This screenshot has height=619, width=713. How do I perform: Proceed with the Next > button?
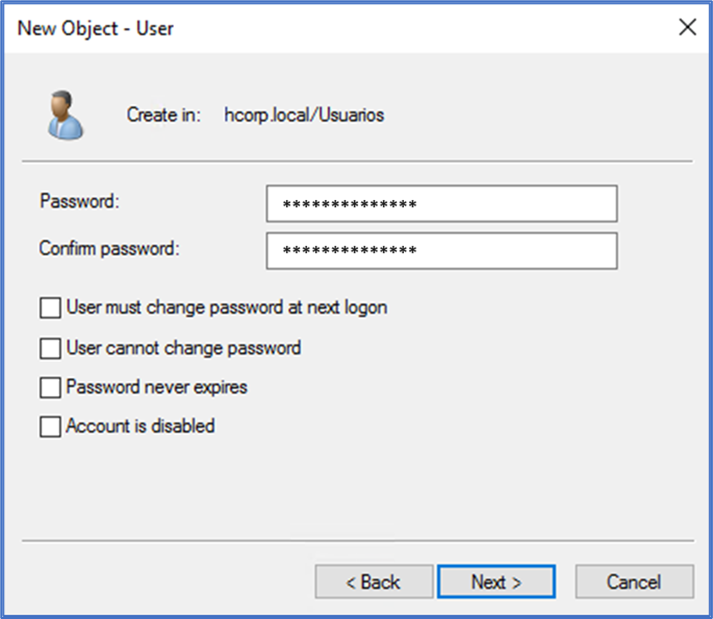[x=496, y=582]
